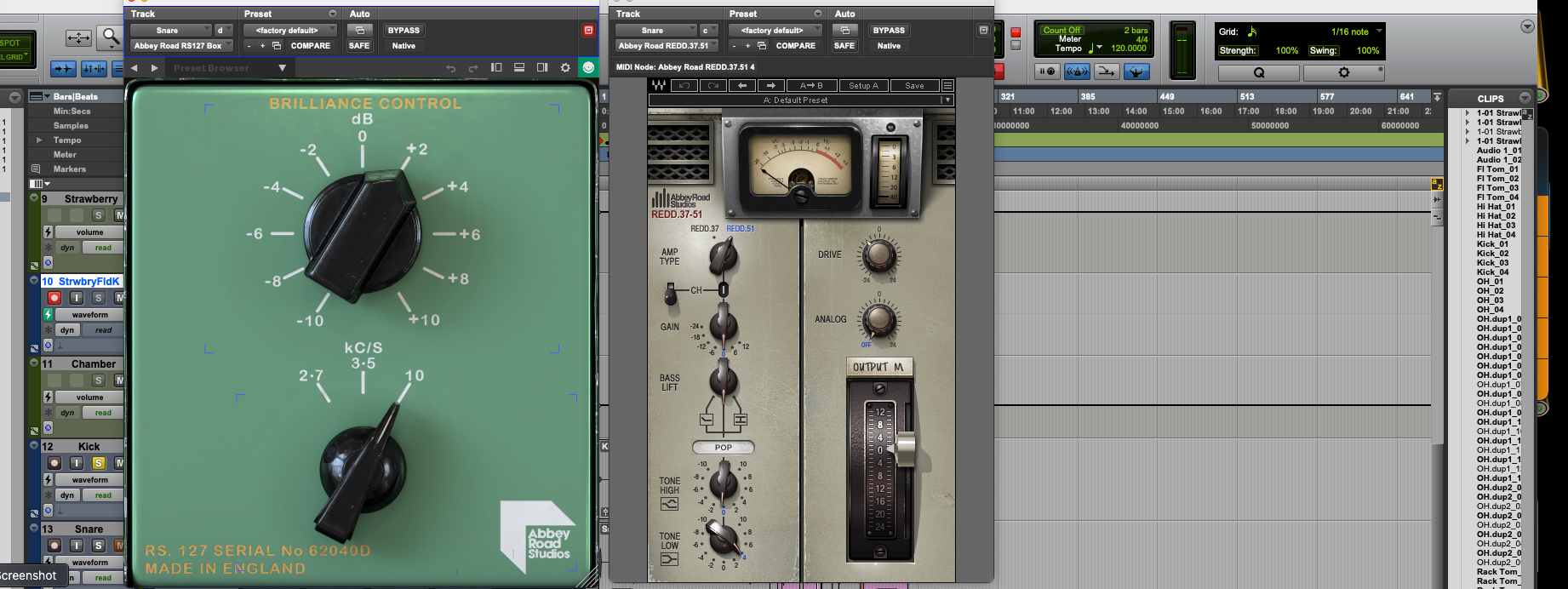
Task: Toggle SAFE on REDD.37.51 plugin
Action: point(844,46)
